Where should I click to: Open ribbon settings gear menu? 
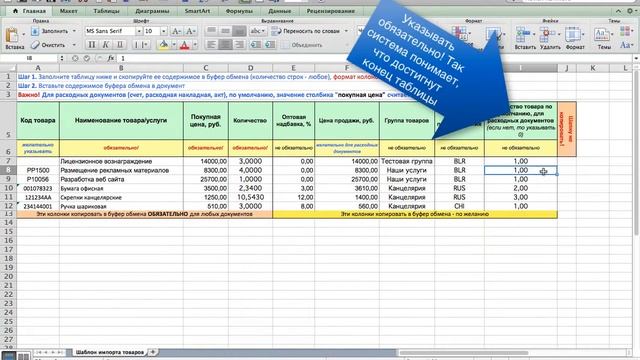(x=630, y=11)
